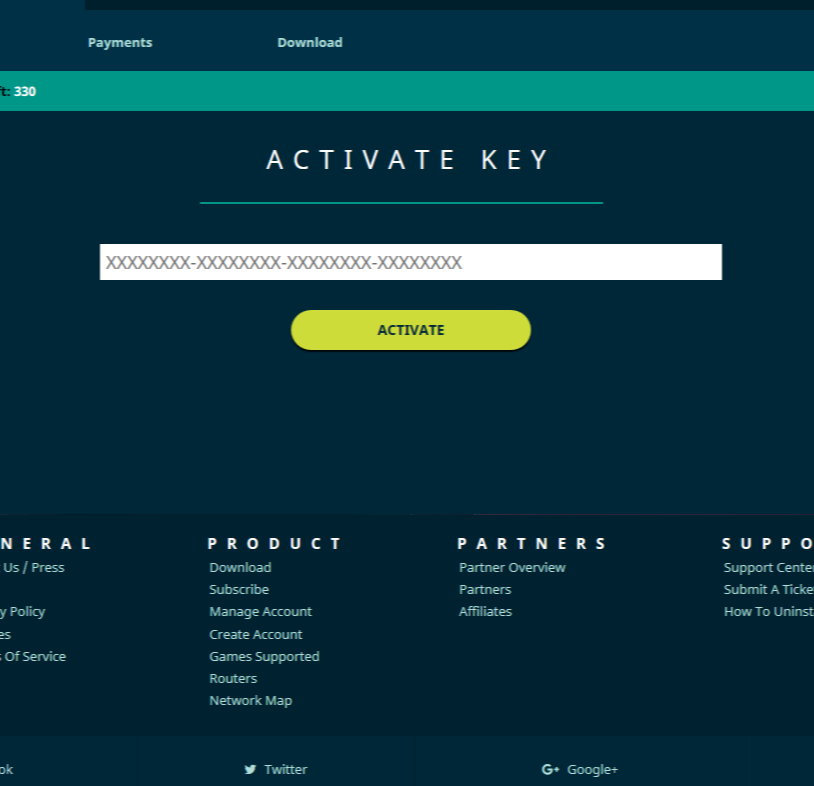This screenshot has width=814, height=786.
Task: Select the Create Account link
Action: click(255, 634)
